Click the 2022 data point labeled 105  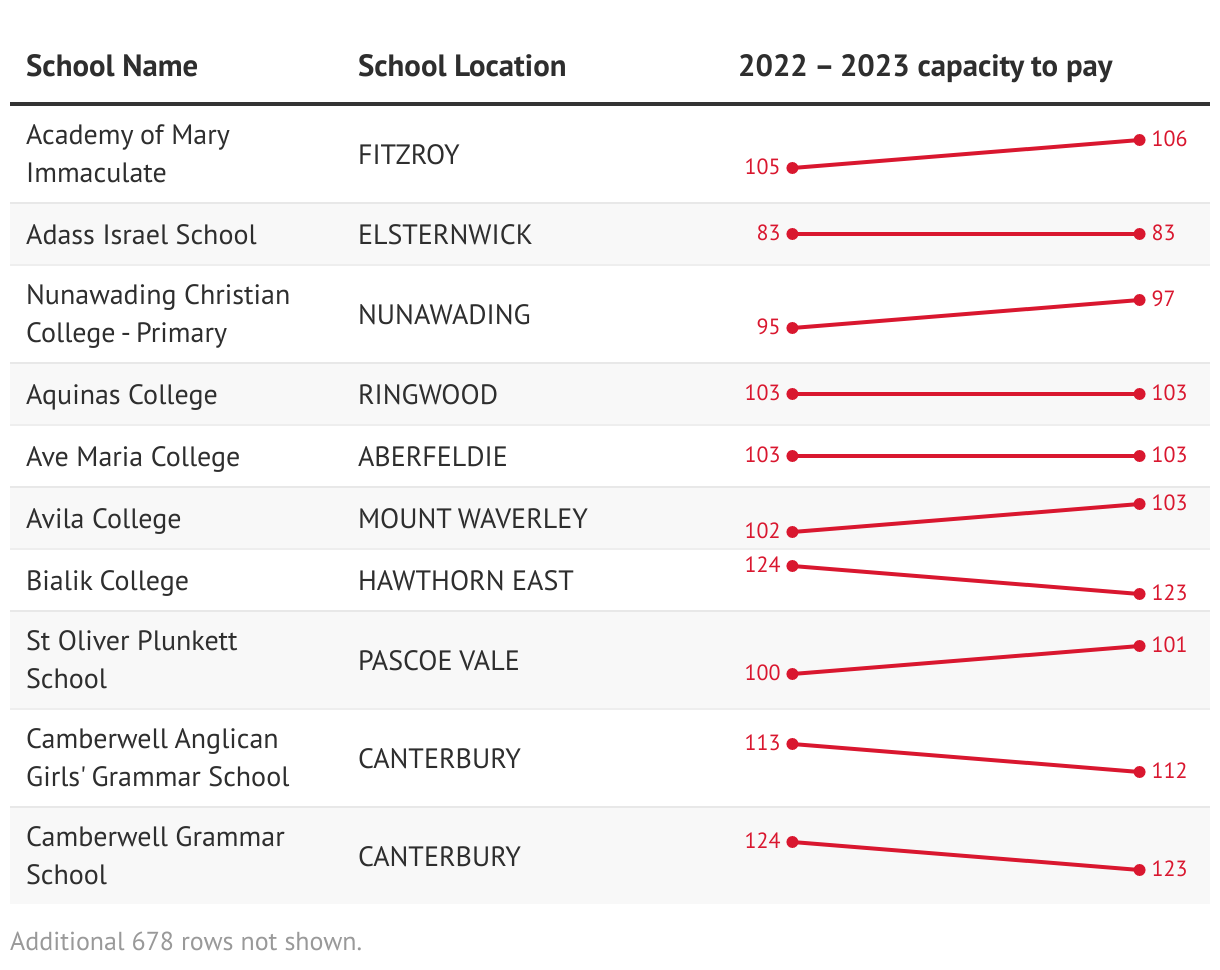792,168
